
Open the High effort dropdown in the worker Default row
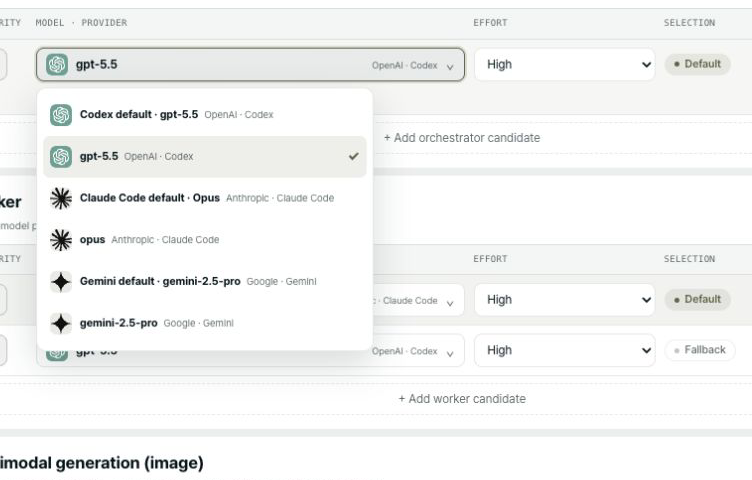[565, 300]
